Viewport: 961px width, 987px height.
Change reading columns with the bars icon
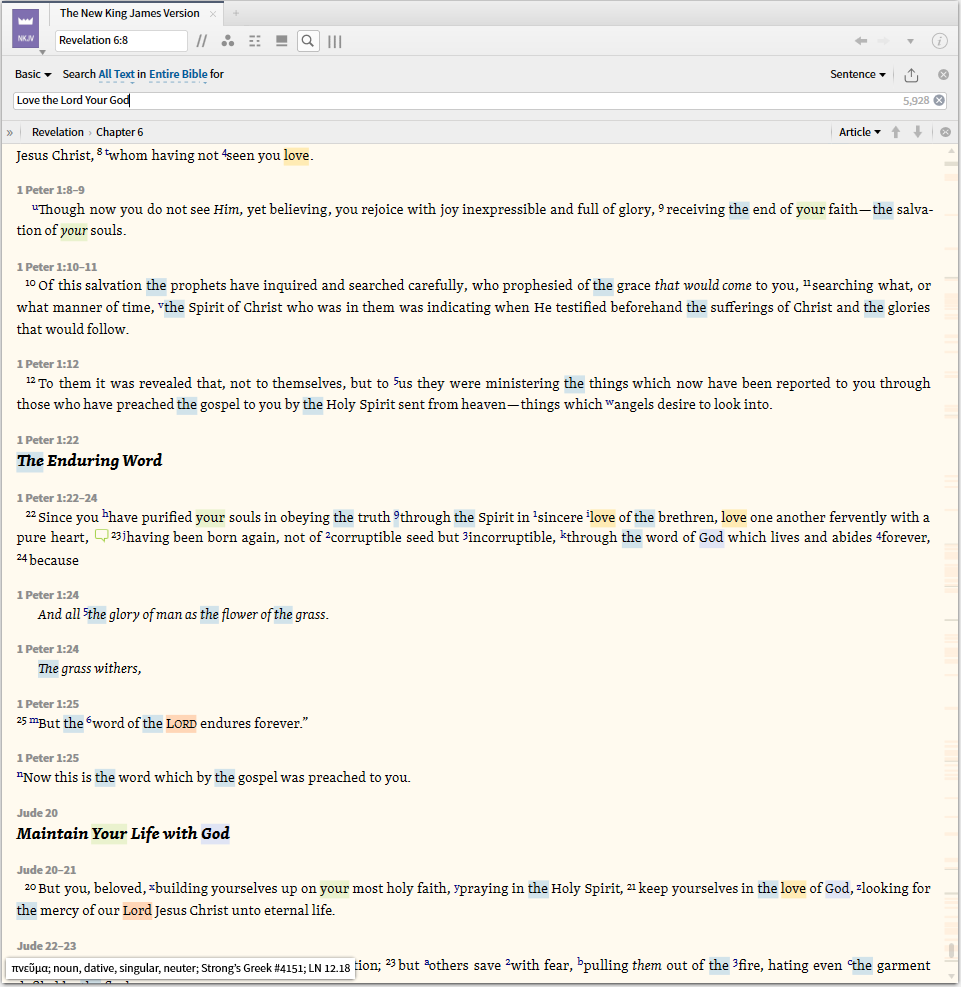(335, 42)
